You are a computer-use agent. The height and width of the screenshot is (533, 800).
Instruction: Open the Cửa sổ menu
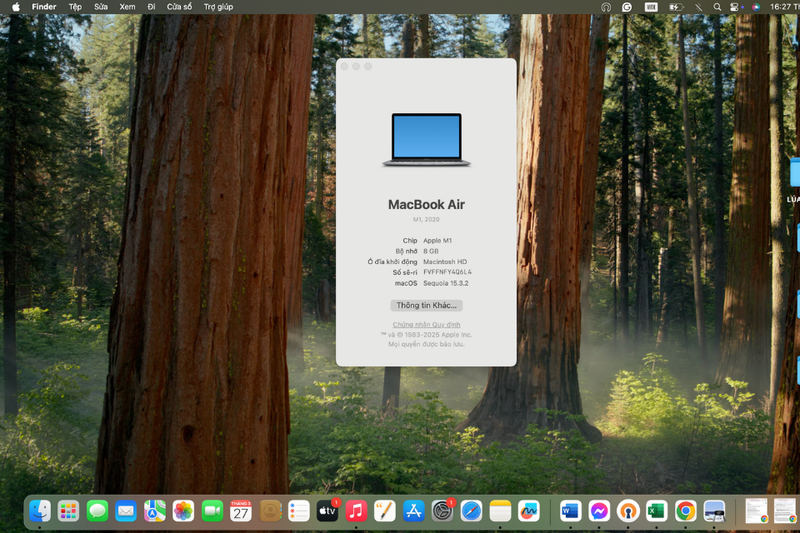pyautogui.click(x=180, y=7)
